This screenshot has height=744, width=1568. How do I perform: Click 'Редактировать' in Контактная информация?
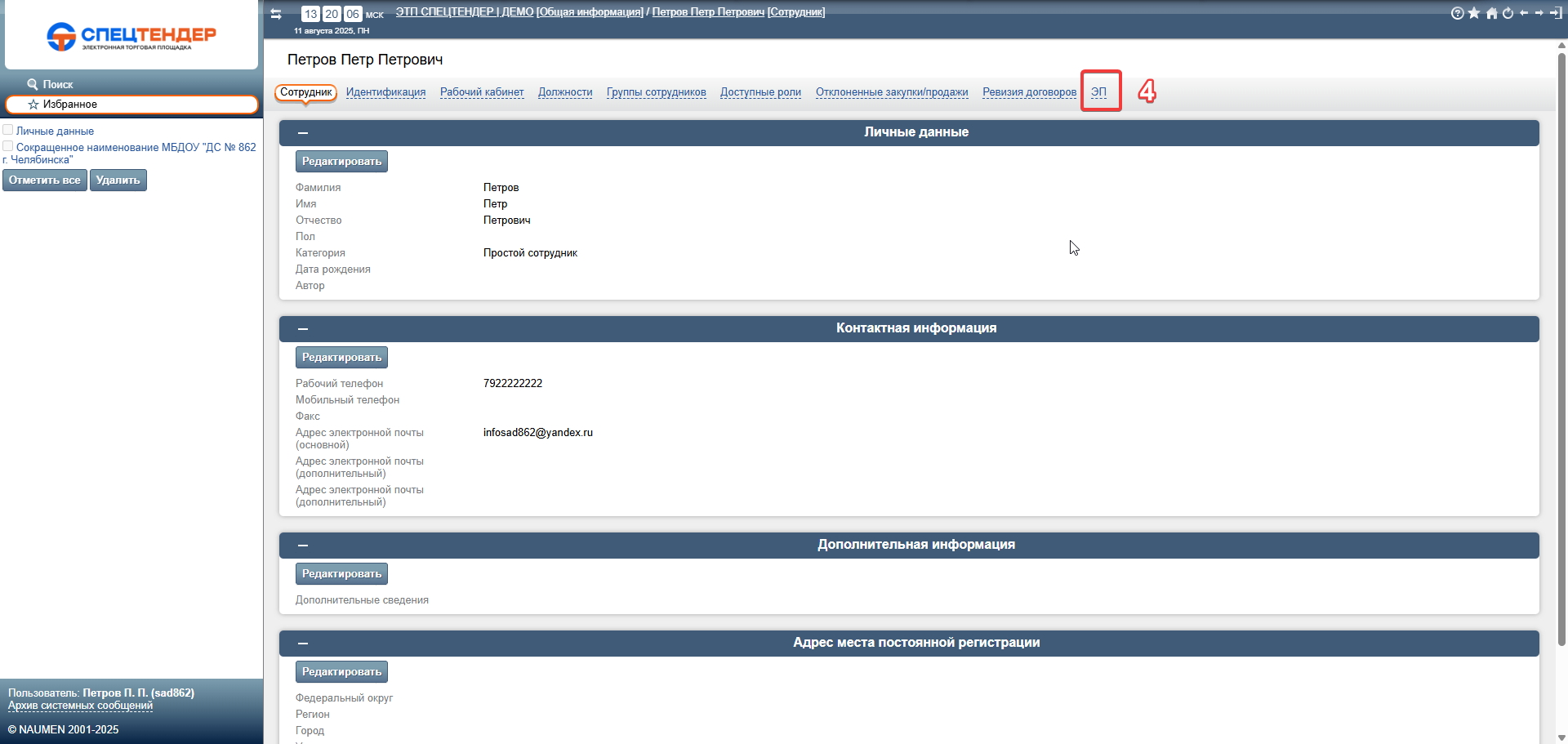pos(341,358)
